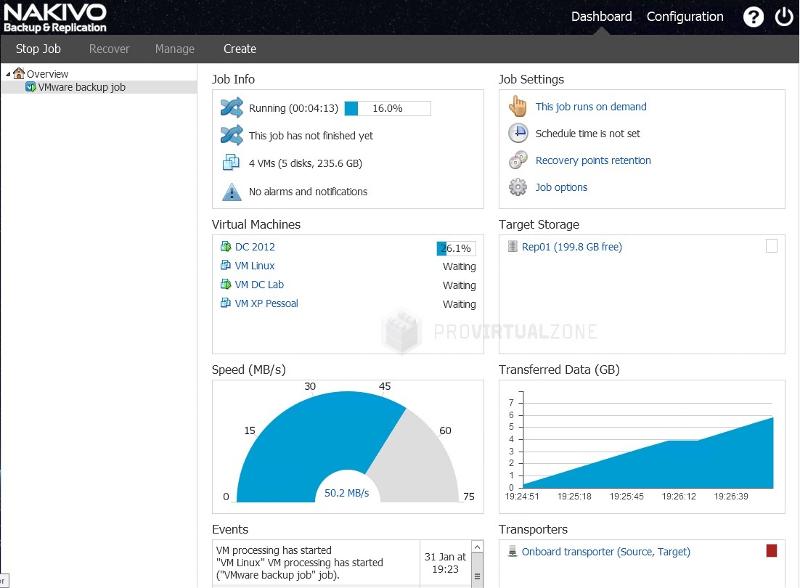Toggle the Rep01 target storage checkbox
The height and width of the screenshot is (588, 800).
[x=772, y=246]
